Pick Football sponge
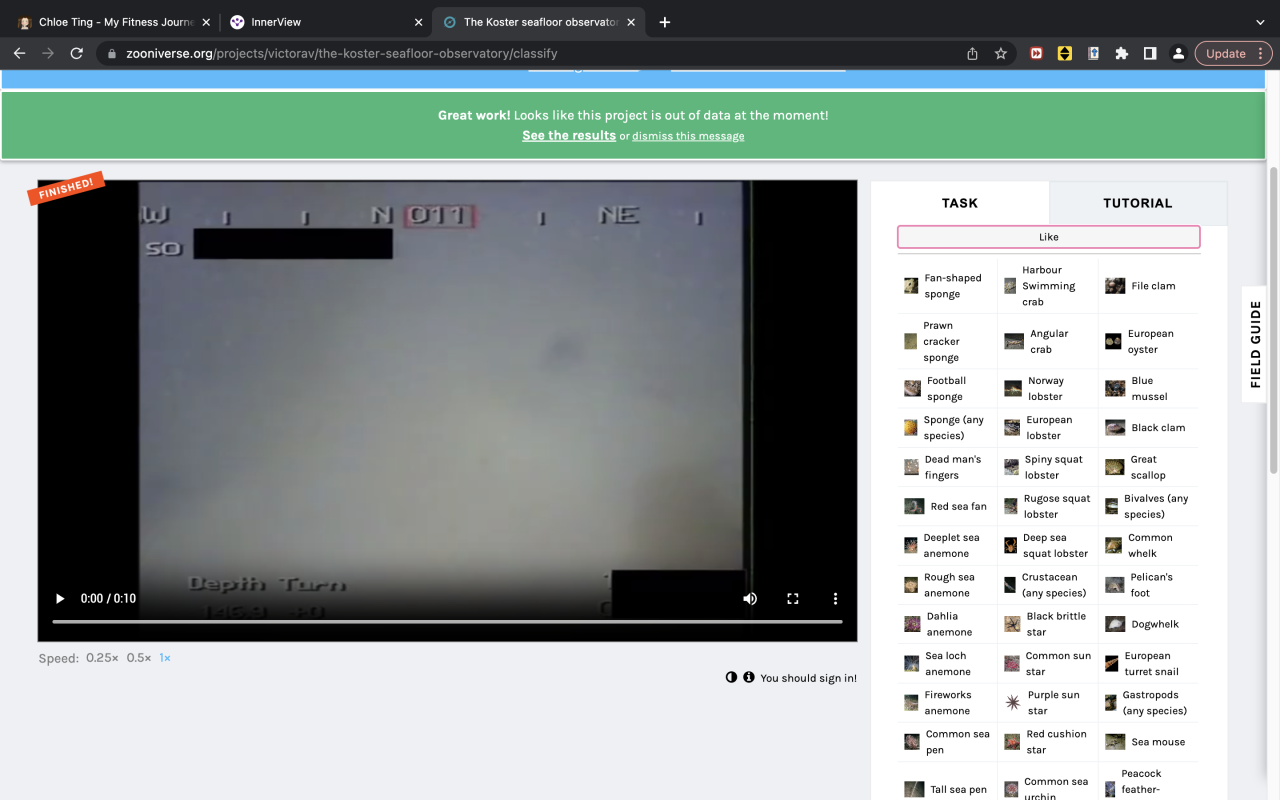This screenshot has height=800, width=1280. [x=948, y=388]
